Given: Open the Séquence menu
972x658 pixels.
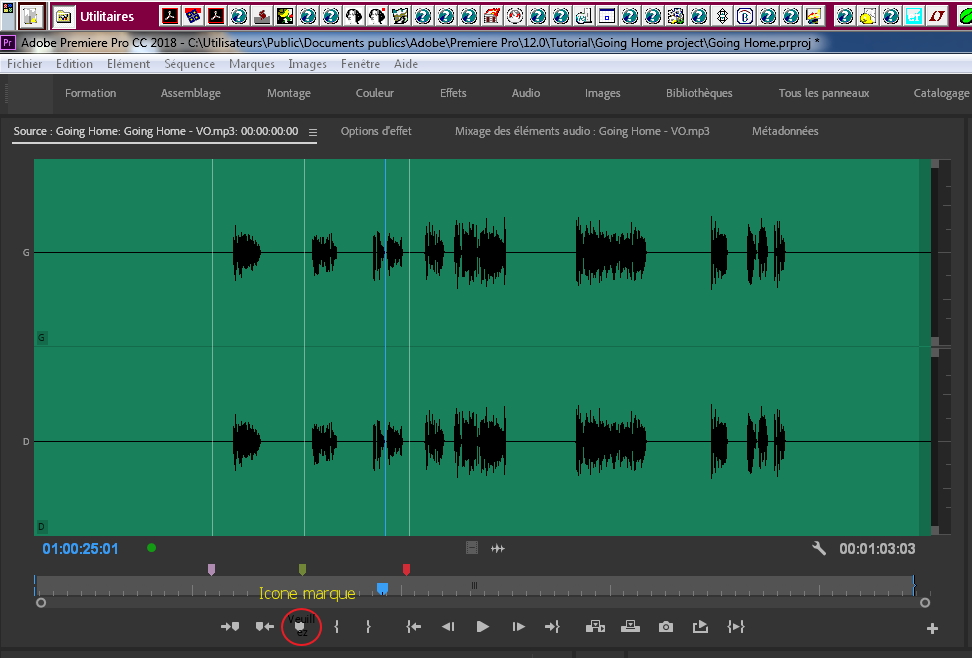Looking at the screenshot, I should tap(189, 64).
